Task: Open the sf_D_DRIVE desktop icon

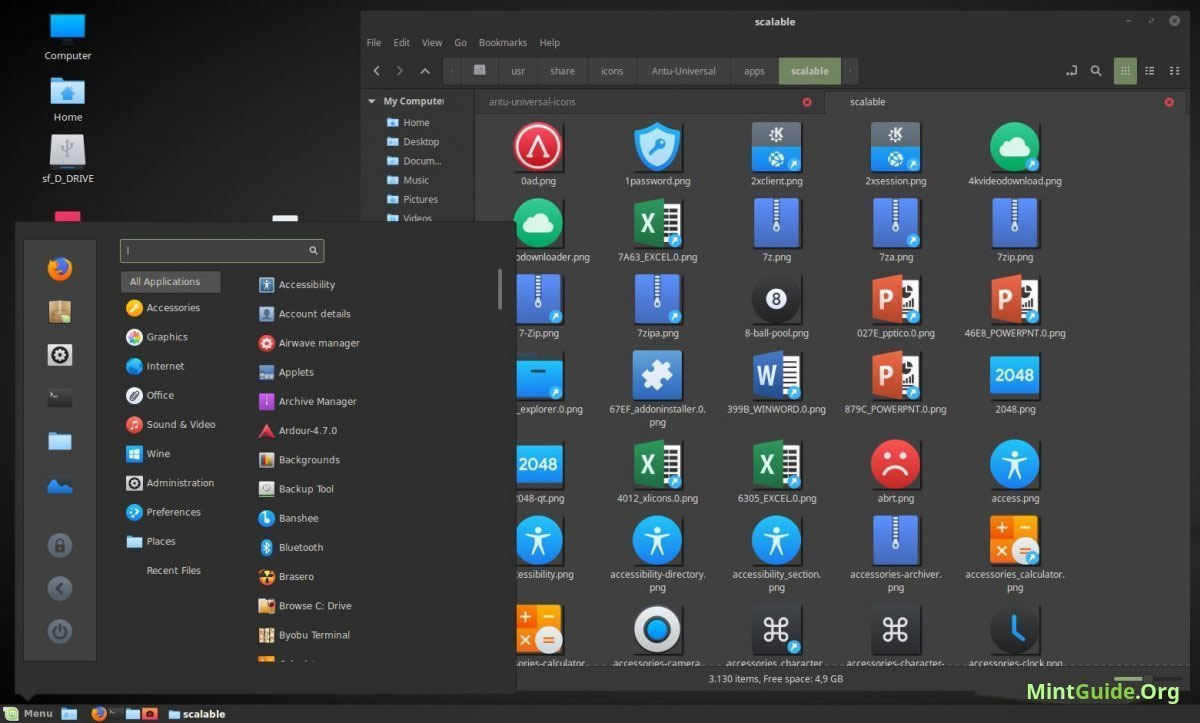Action: [68, 158]
